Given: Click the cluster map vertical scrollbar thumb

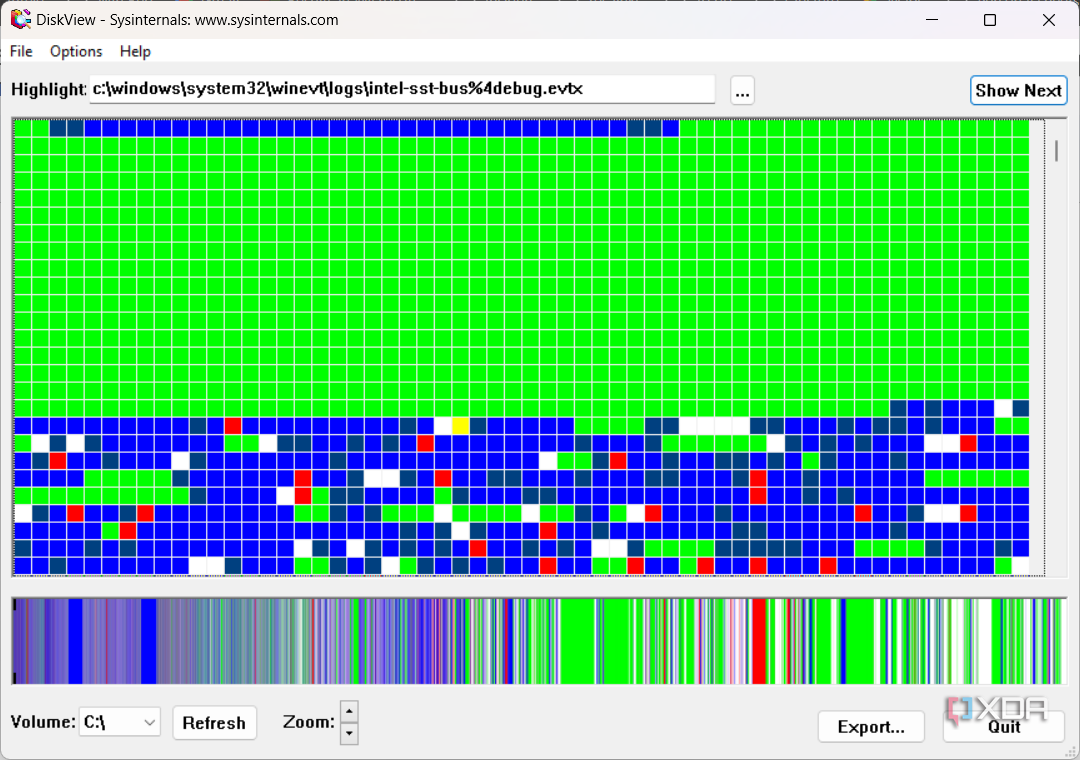Looking at the screenshot, I should coord(1056,150).
